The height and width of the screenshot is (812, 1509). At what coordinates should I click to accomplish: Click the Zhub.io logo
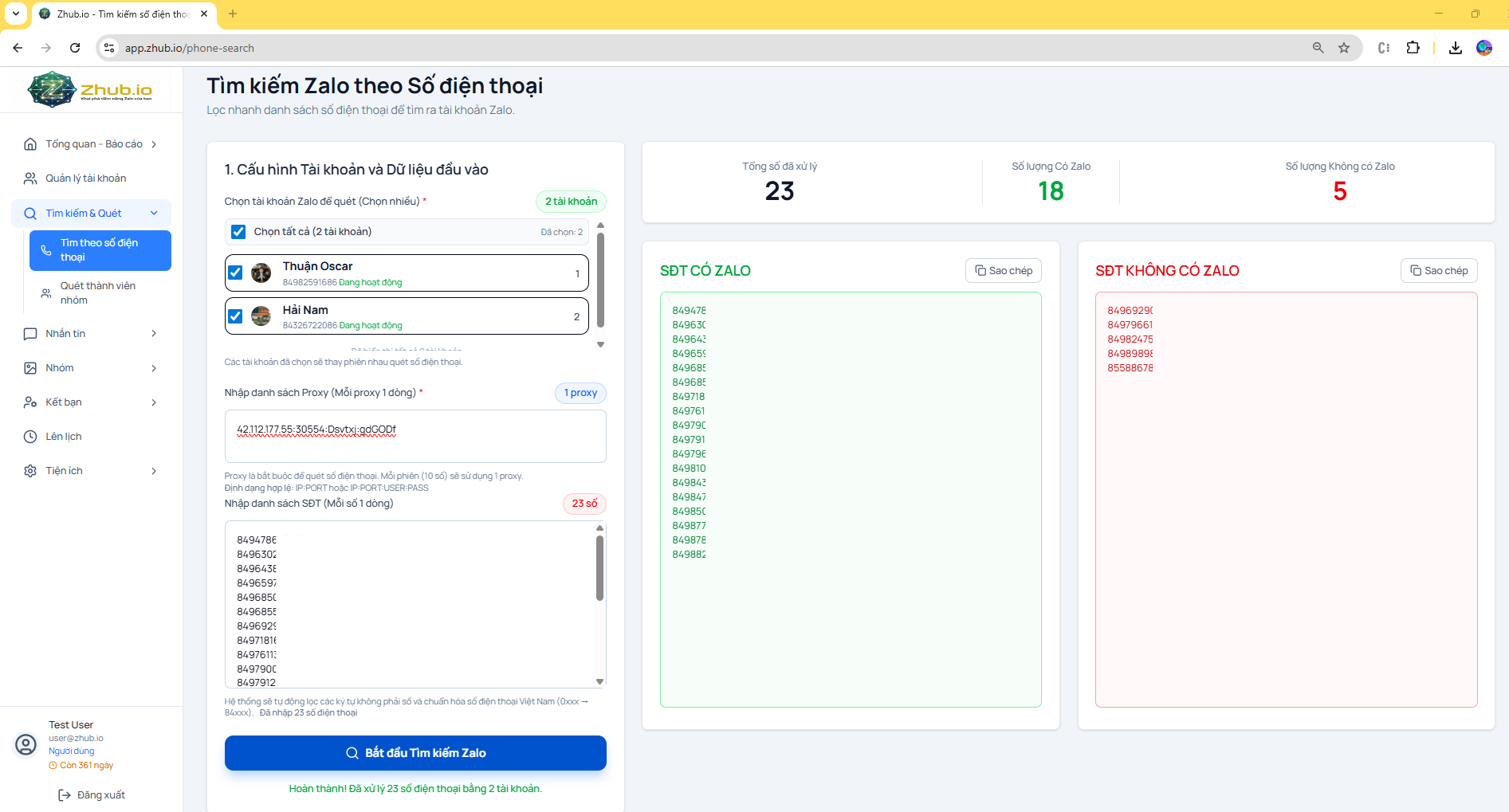pyautogui.click(x=89, y=89)
